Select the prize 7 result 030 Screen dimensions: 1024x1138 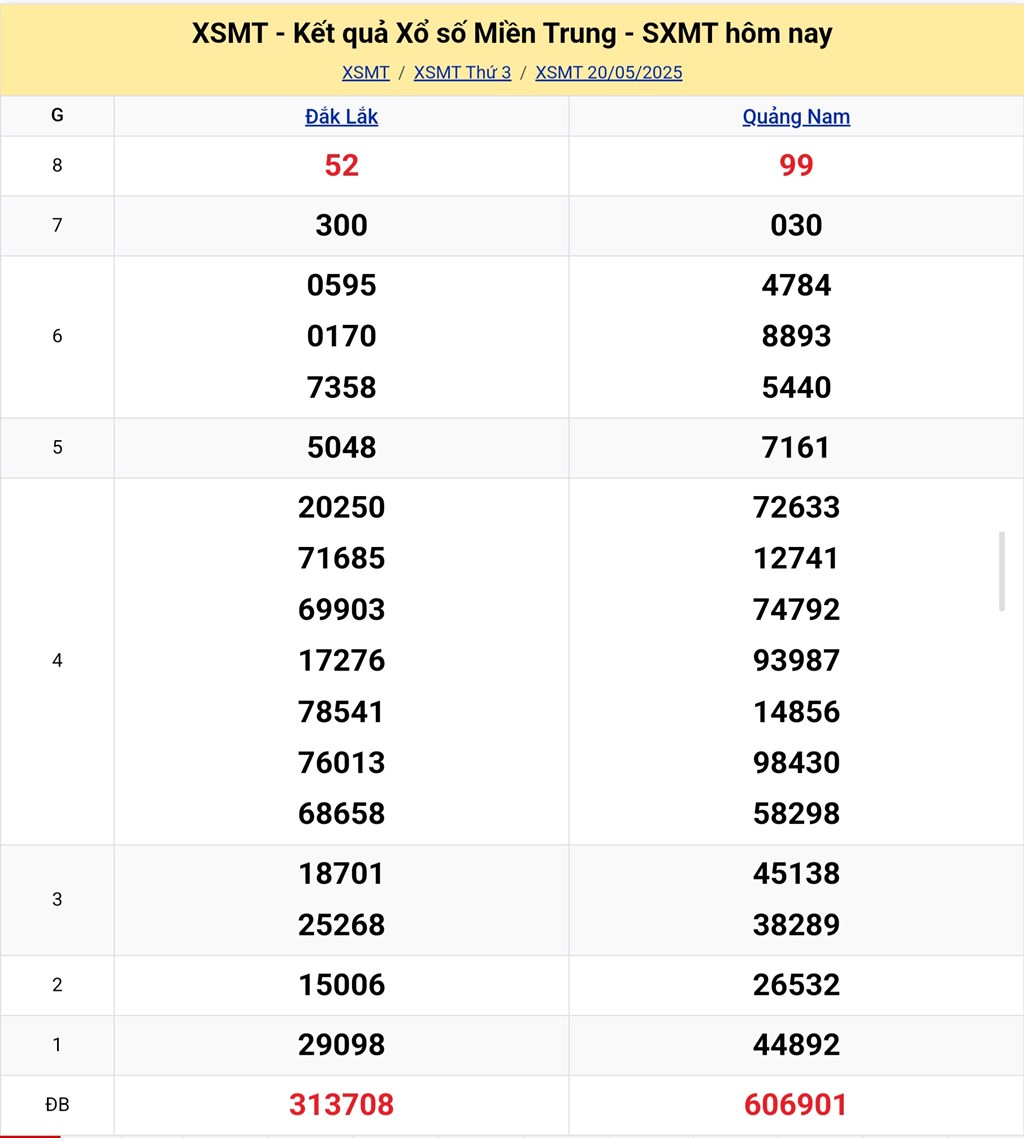tap(796, 226)
